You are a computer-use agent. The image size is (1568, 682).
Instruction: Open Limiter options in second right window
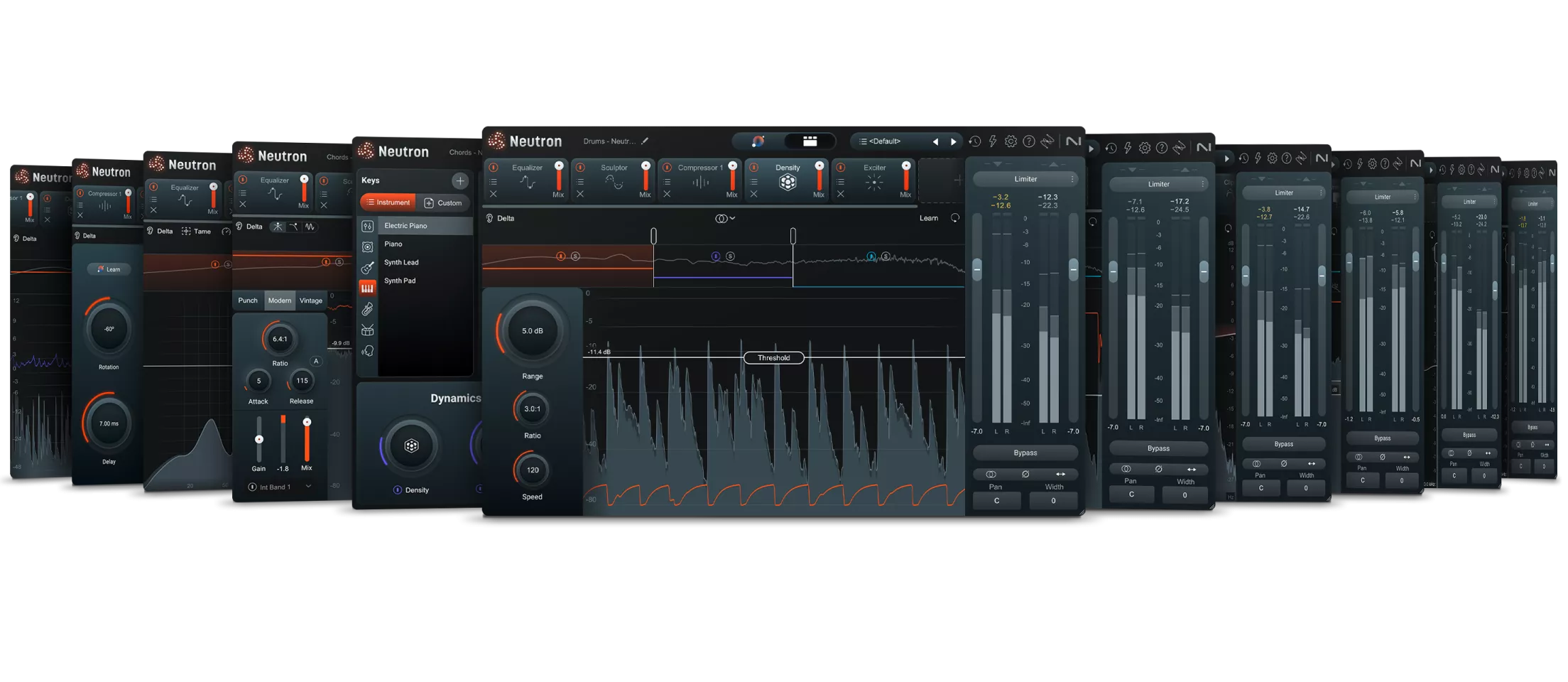click(x=1202, y=184)
